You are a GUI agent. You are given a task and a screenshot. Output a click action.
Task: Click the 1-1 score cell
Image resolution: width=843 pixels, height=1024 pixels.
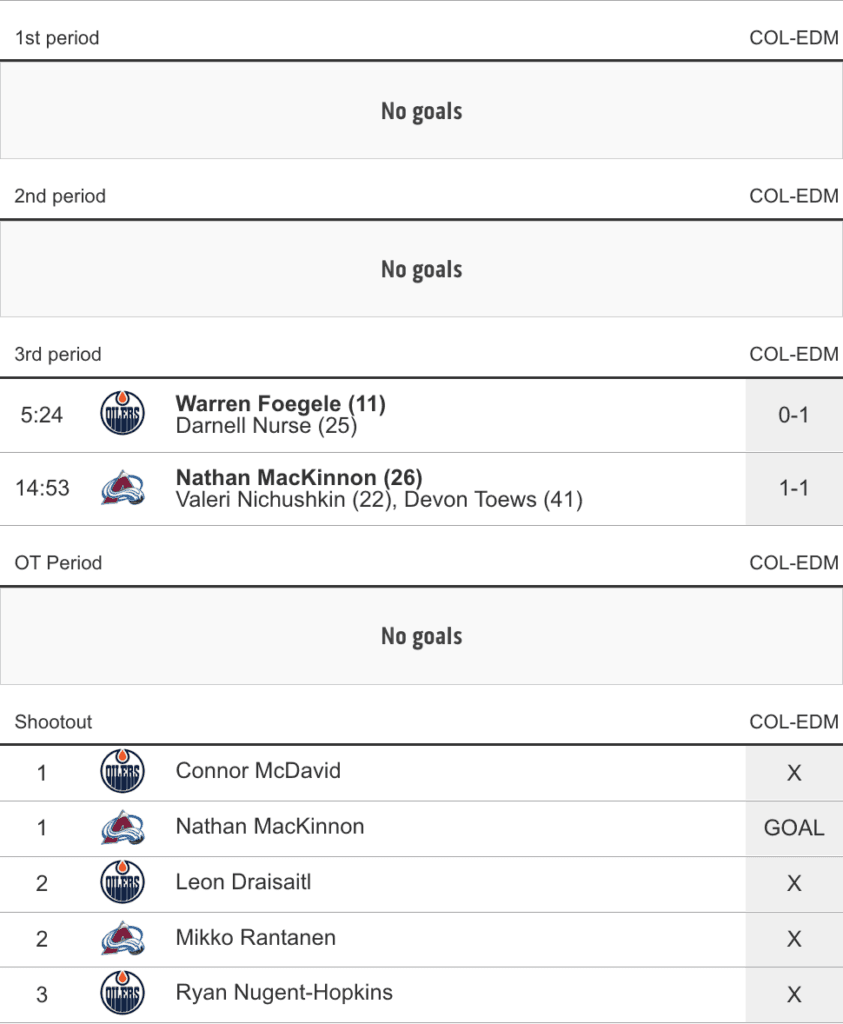793,489
